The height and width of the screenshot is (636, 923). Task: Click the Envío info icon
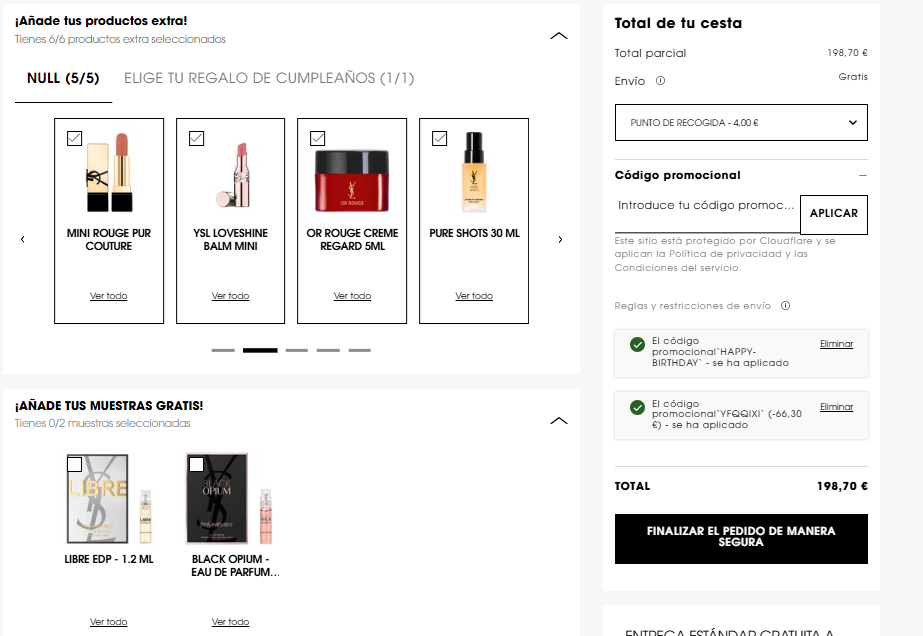[x=660, y=81]
